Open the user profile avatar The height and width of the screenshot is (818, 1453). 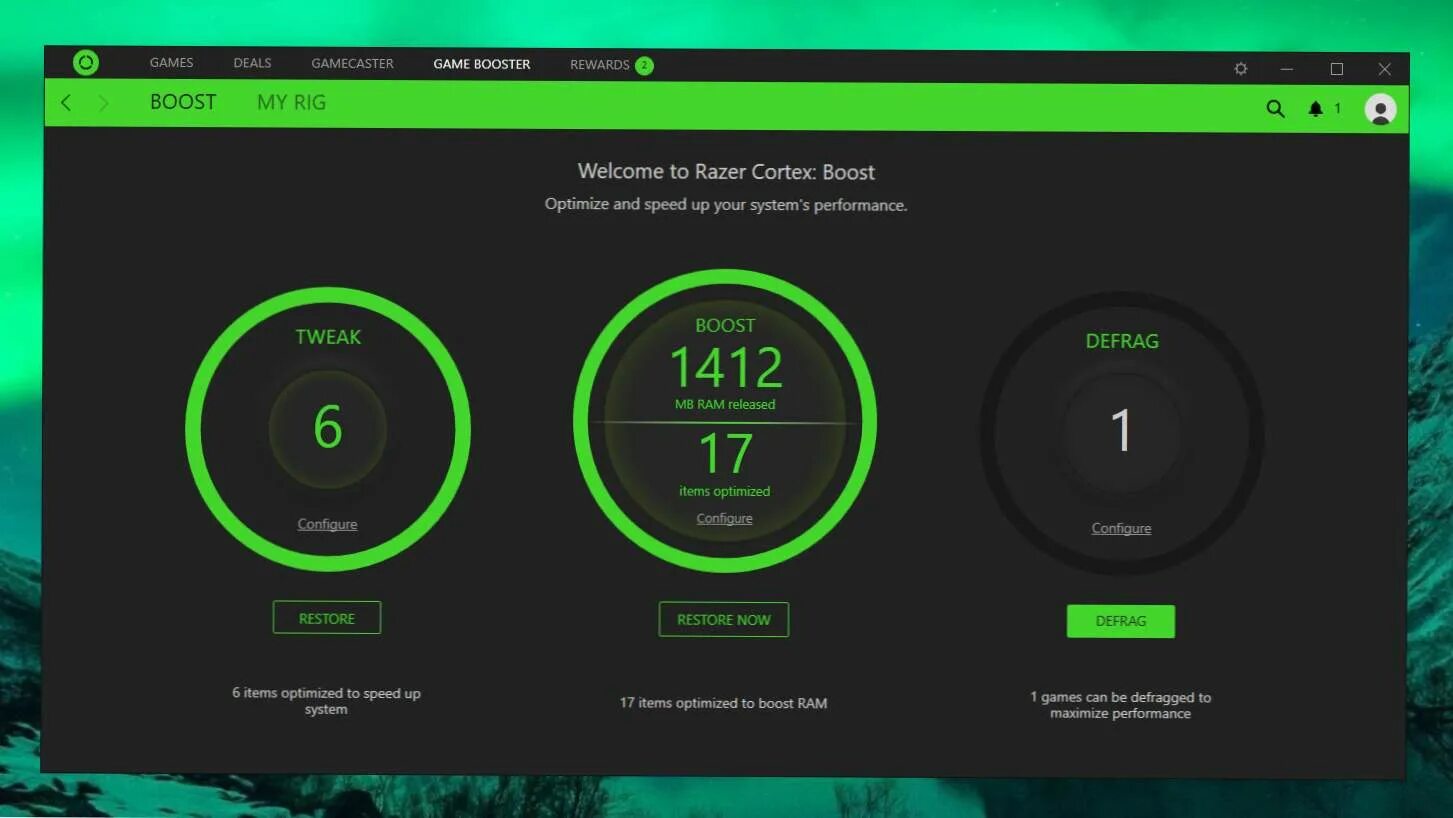[1380, 109]
